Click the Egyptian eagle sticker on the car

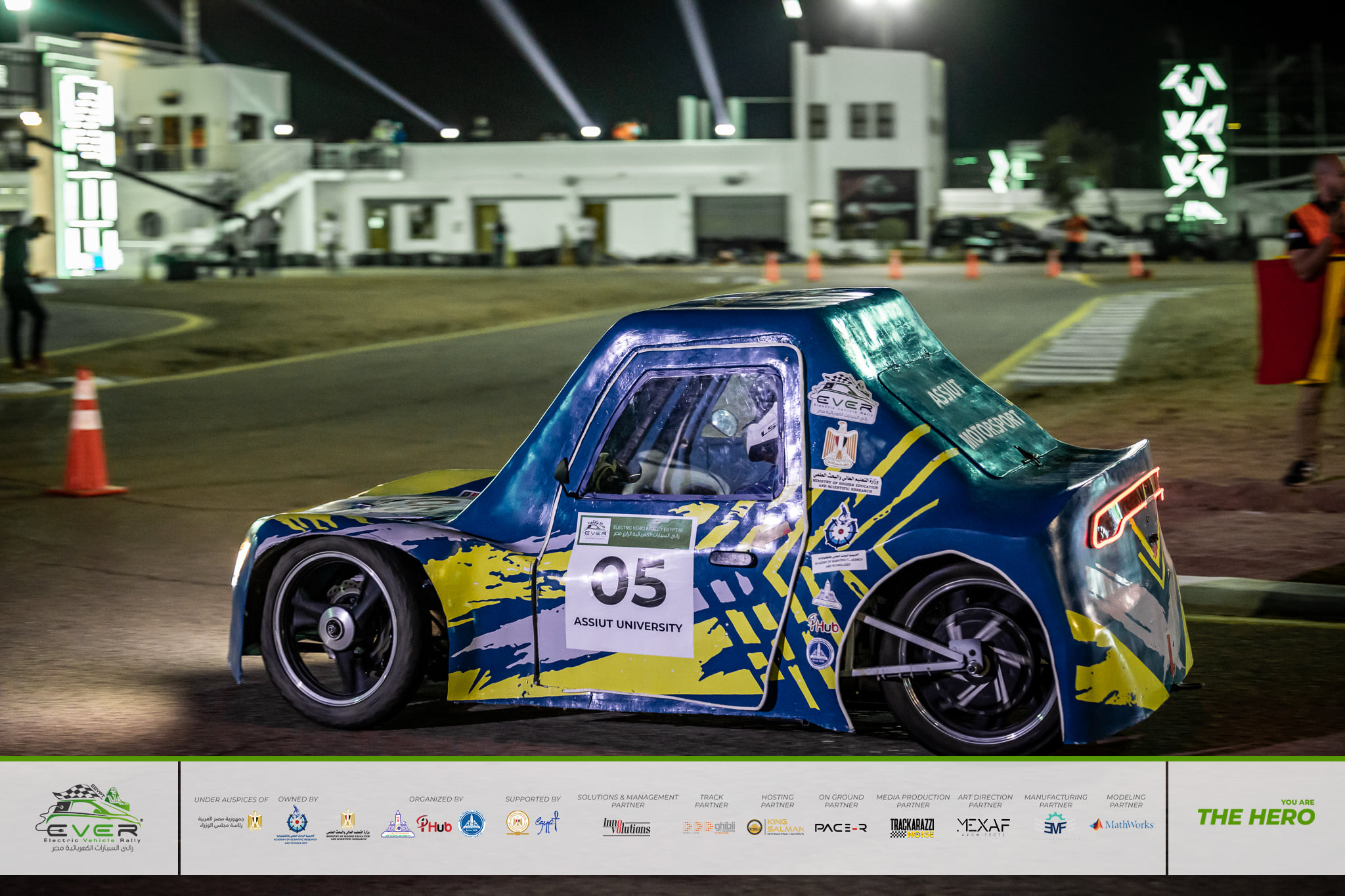pos(840,445)
